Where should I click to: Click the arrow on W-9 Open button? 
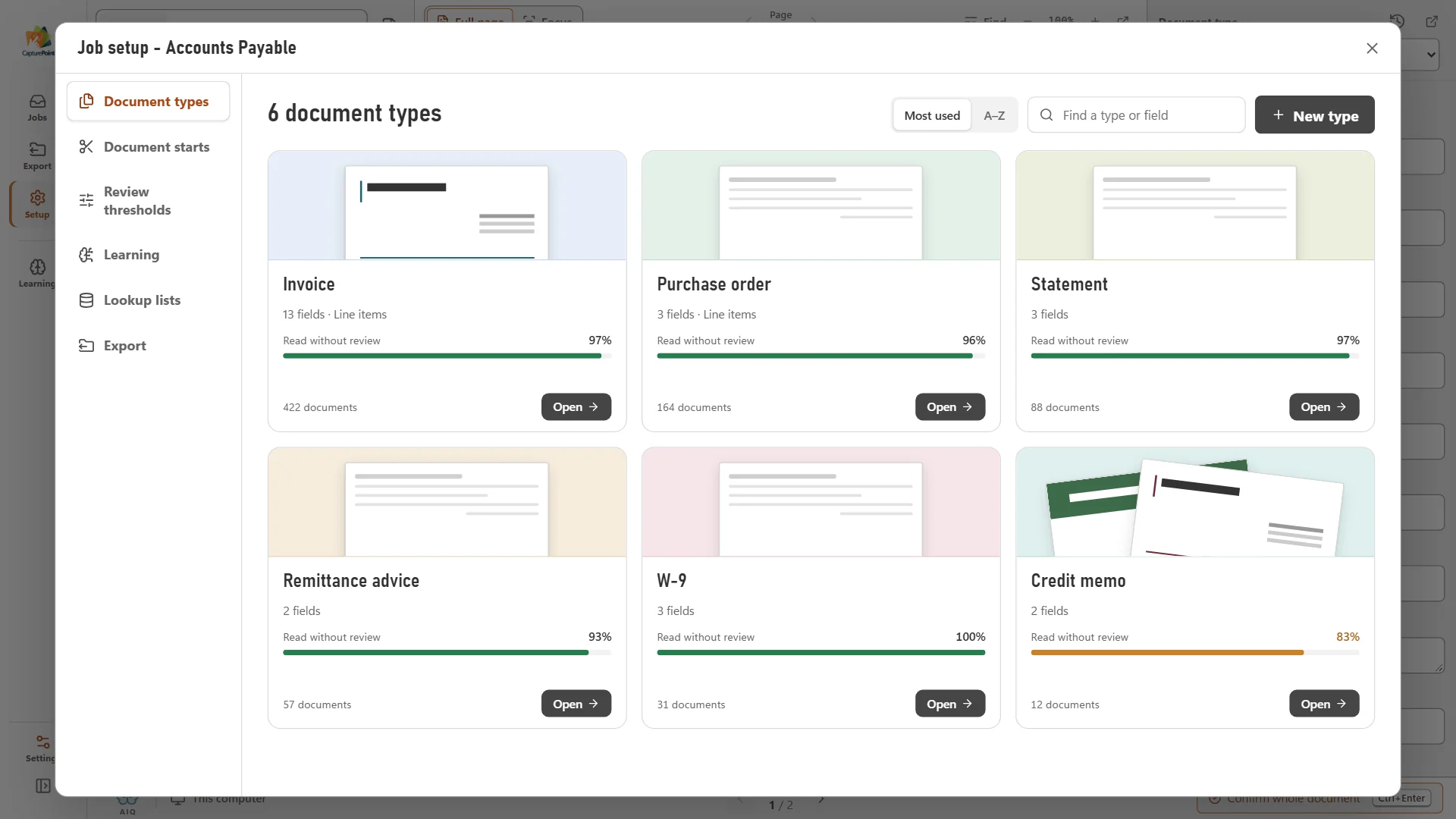pos(968,703)
